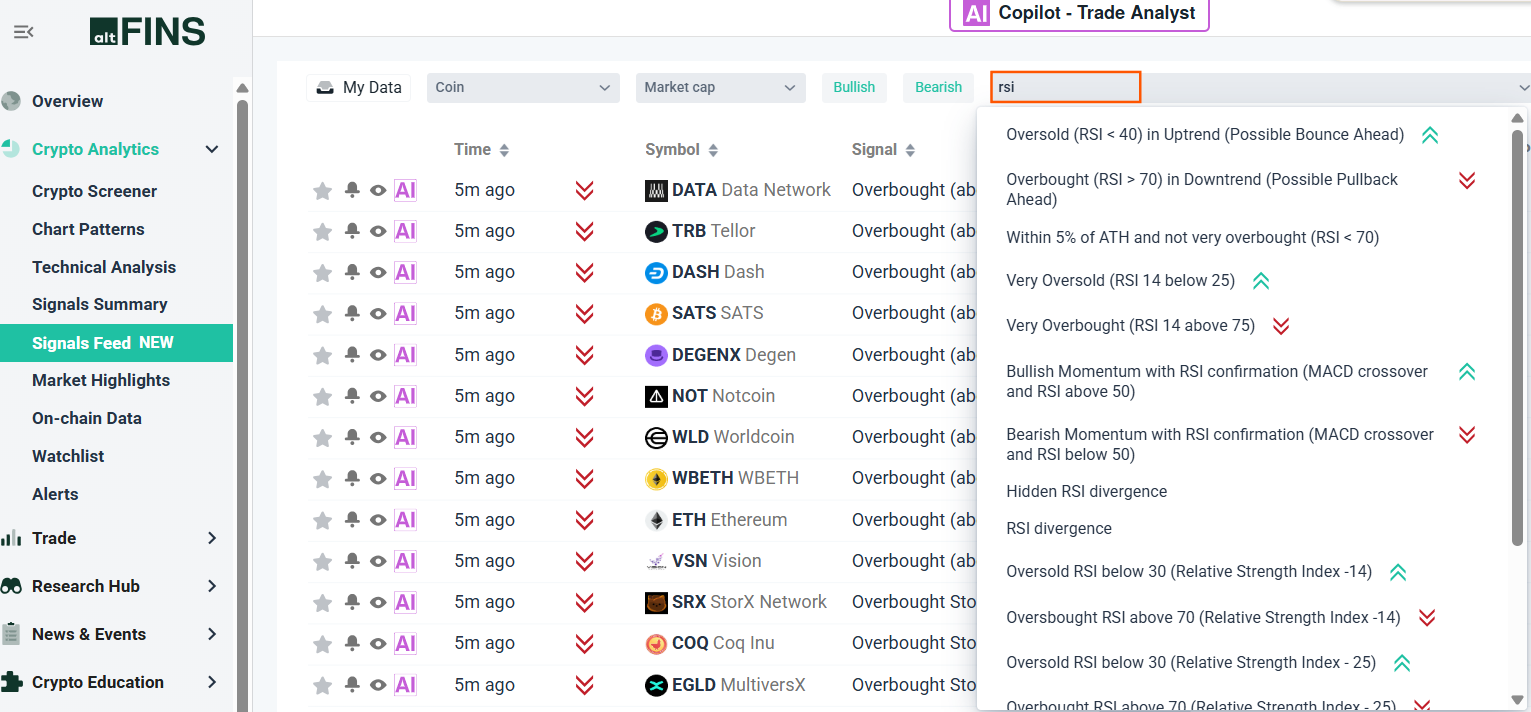The height and width of the screenshot is (712, 1531).
Task: Click the Overview globe icon
Action: (x=11, y=101)
